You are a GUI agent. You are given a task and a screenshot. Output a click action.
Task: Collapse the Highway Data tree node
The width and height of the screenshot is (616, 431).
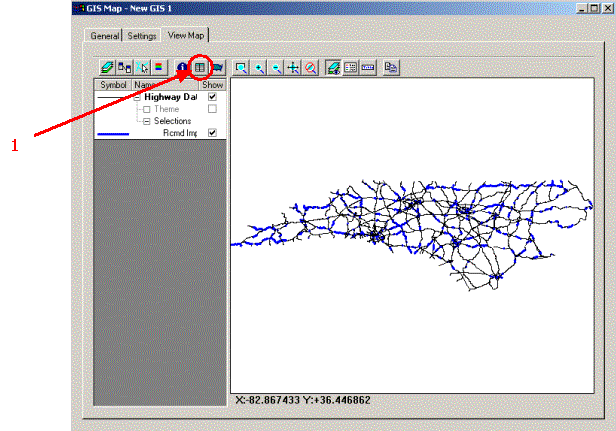tap(137, 97)
